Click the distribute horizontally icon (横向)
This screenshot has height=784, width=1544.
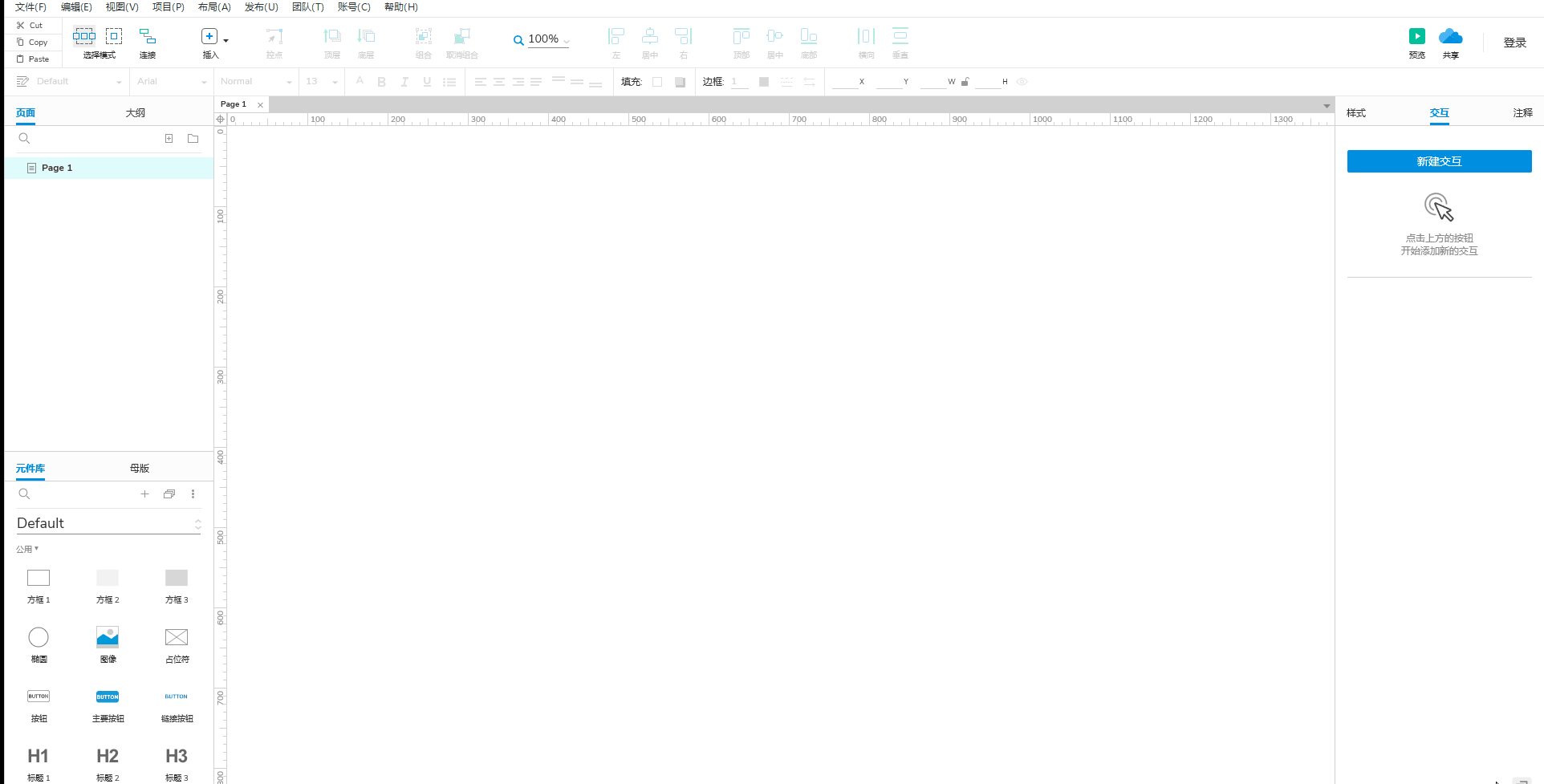click(x=867, y=37)
